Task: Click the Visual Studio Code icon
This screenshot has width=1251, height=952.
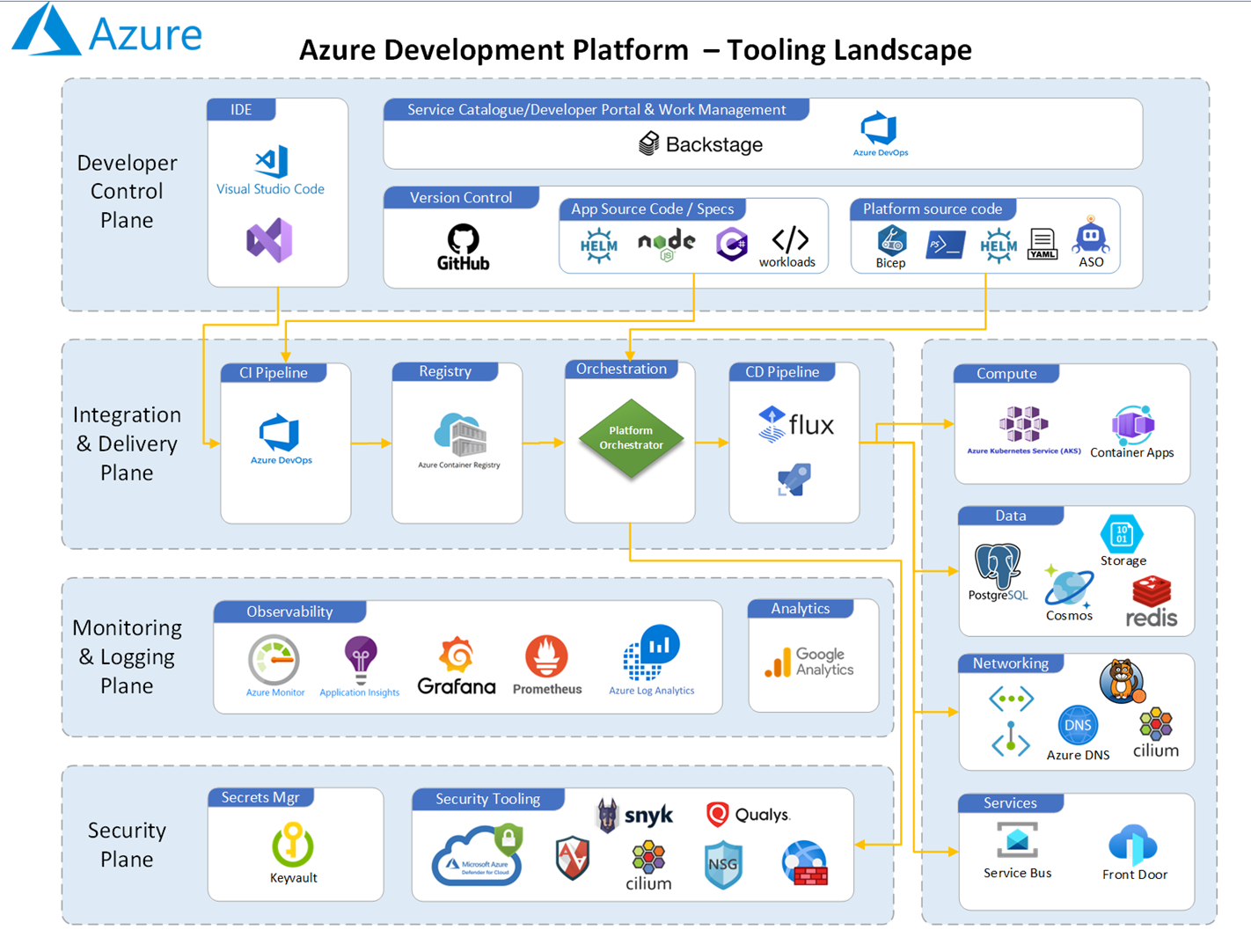Action: click(271, 161)
